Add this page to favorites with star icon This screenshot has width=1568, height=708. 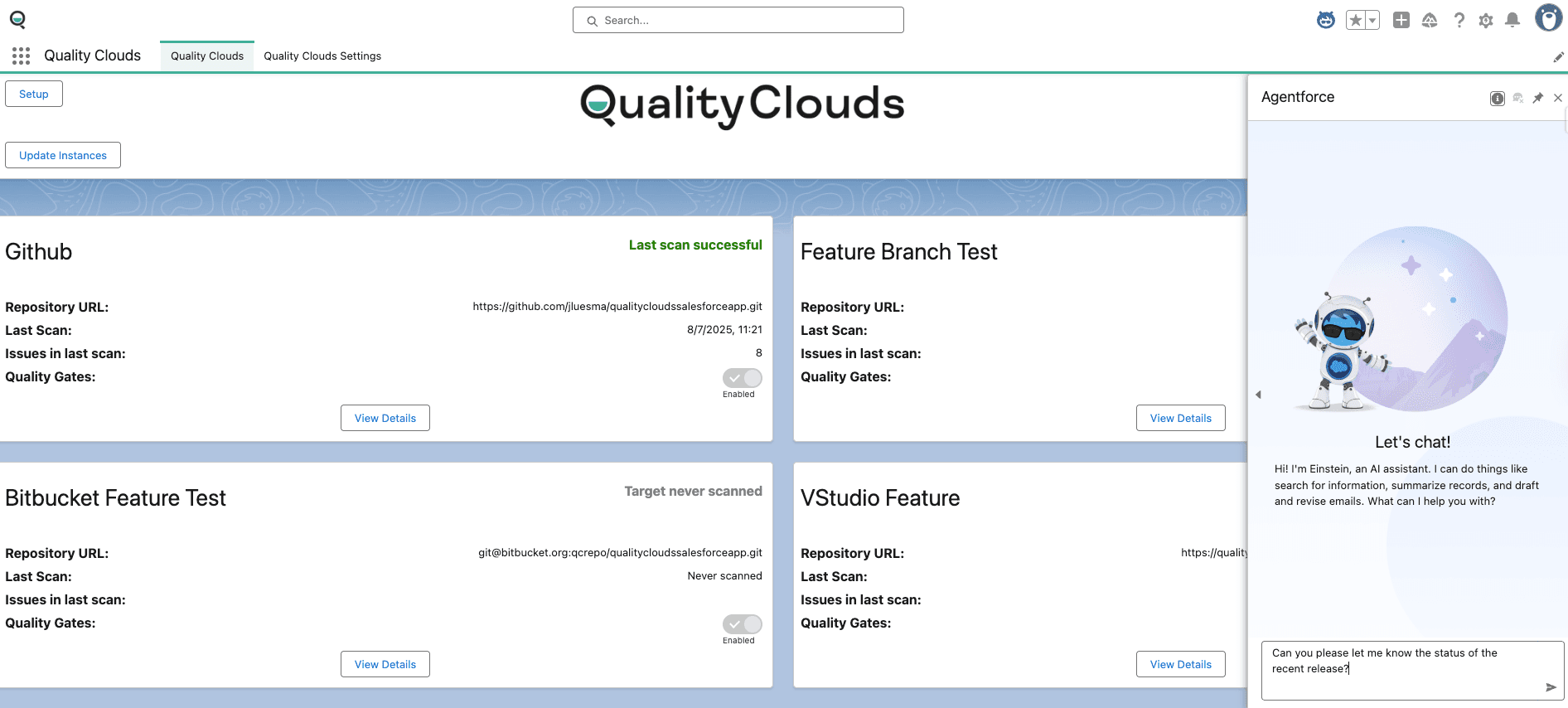click(x=1356, y=20)
